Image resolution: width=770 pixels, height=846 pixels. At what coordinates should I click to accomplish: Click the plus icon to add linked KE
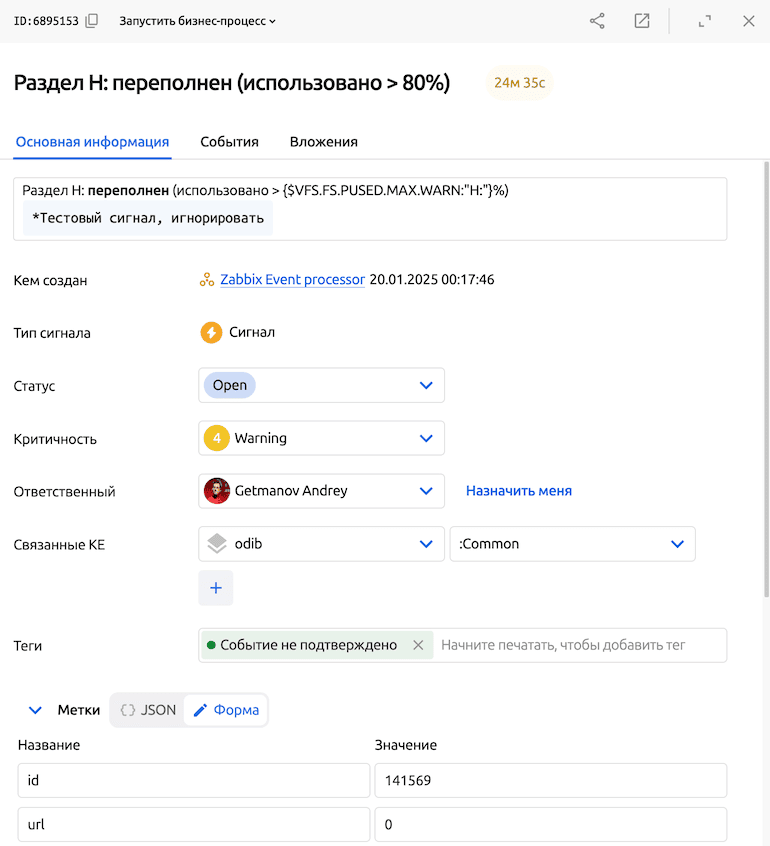coord(216,588)
